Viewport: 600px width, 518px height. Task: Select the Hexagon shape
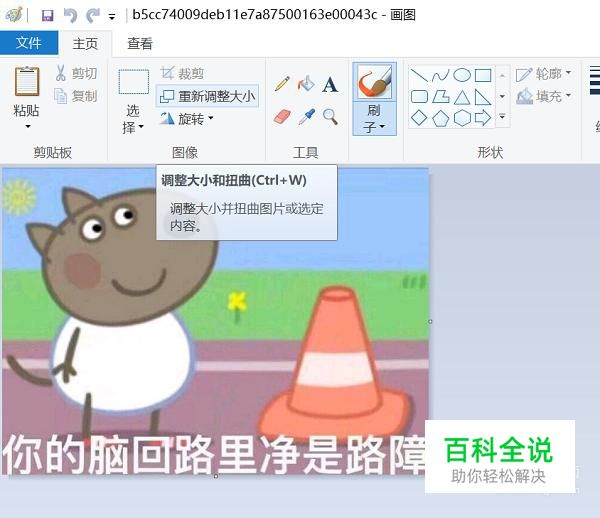point(462,118)
